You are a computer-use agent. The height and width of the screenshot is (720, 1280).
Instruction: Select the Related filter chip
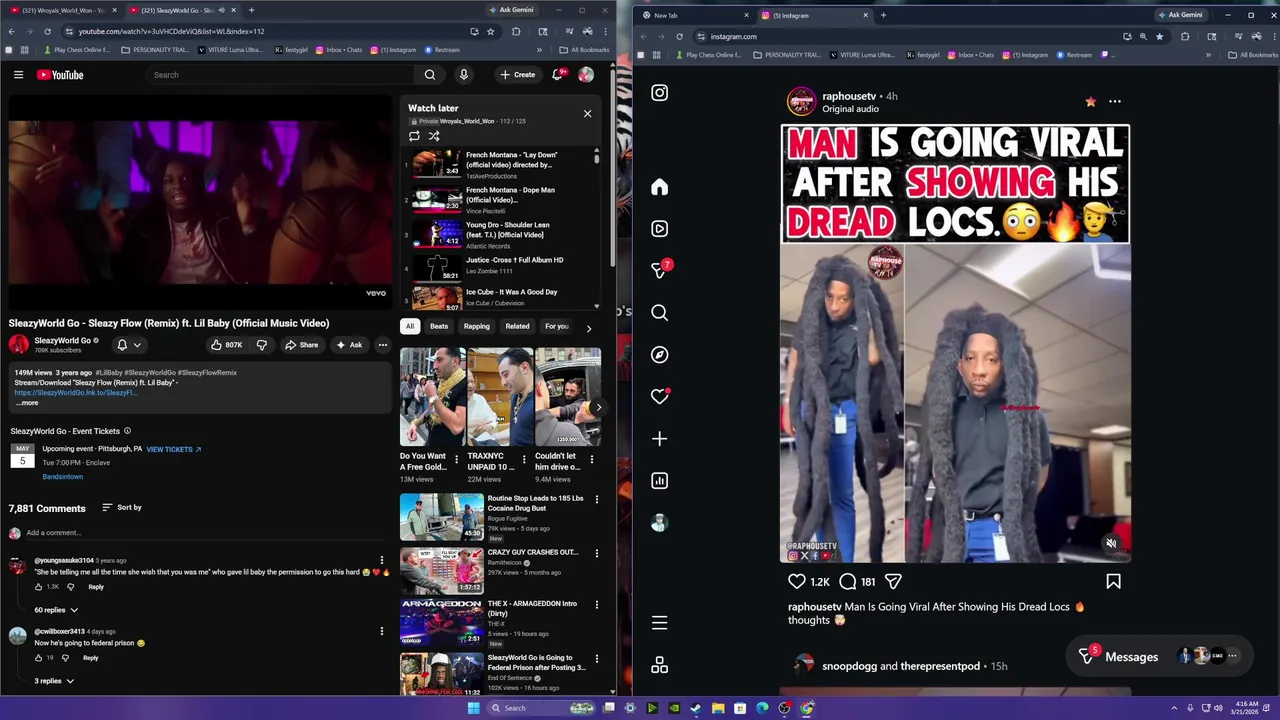click(517, 326)
